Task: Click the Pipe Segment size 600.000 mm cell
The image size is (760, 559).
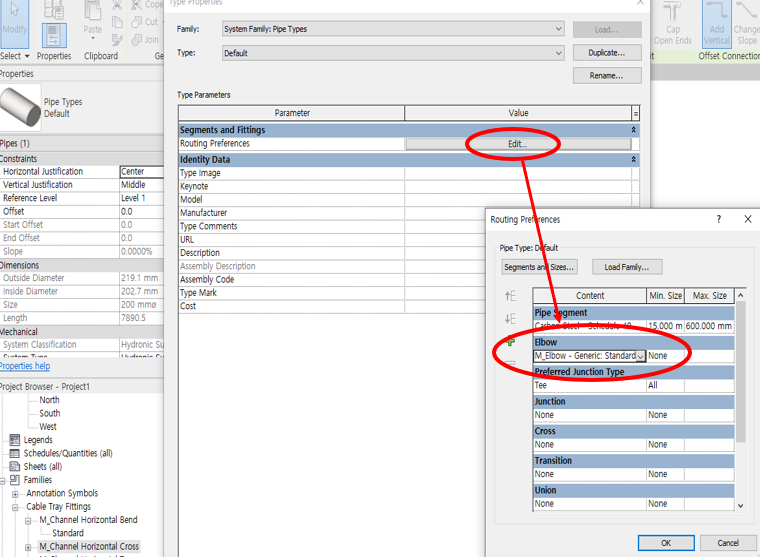Action: 709,326
